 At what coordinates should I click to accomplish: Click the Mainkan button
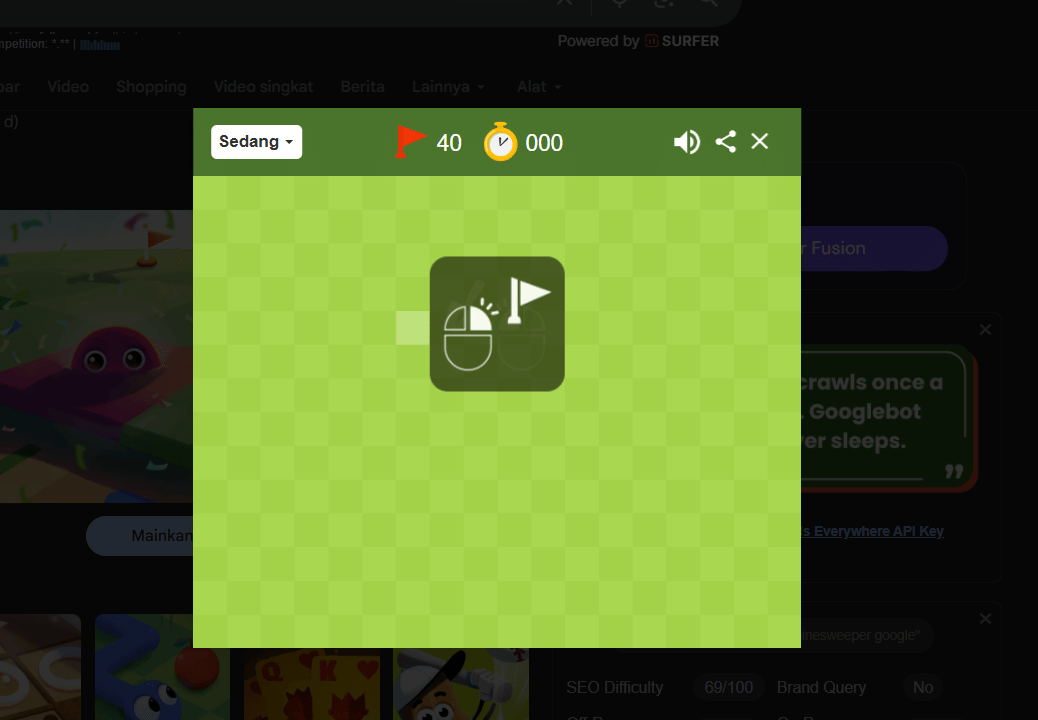pyautogui.click(x=160, y=536)
